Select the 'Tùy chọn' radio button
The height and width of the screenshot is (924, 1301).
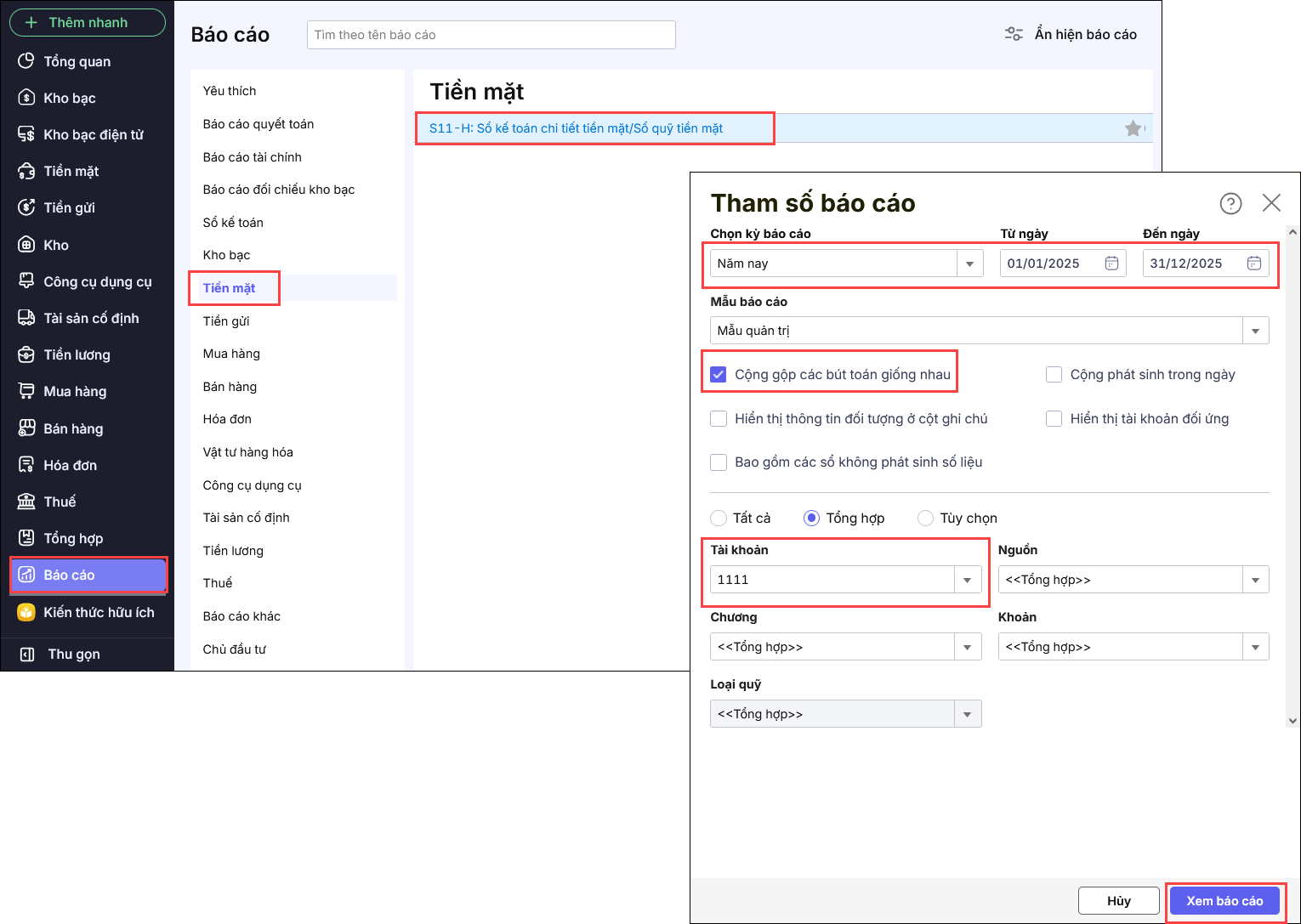(x=926, y=519)
